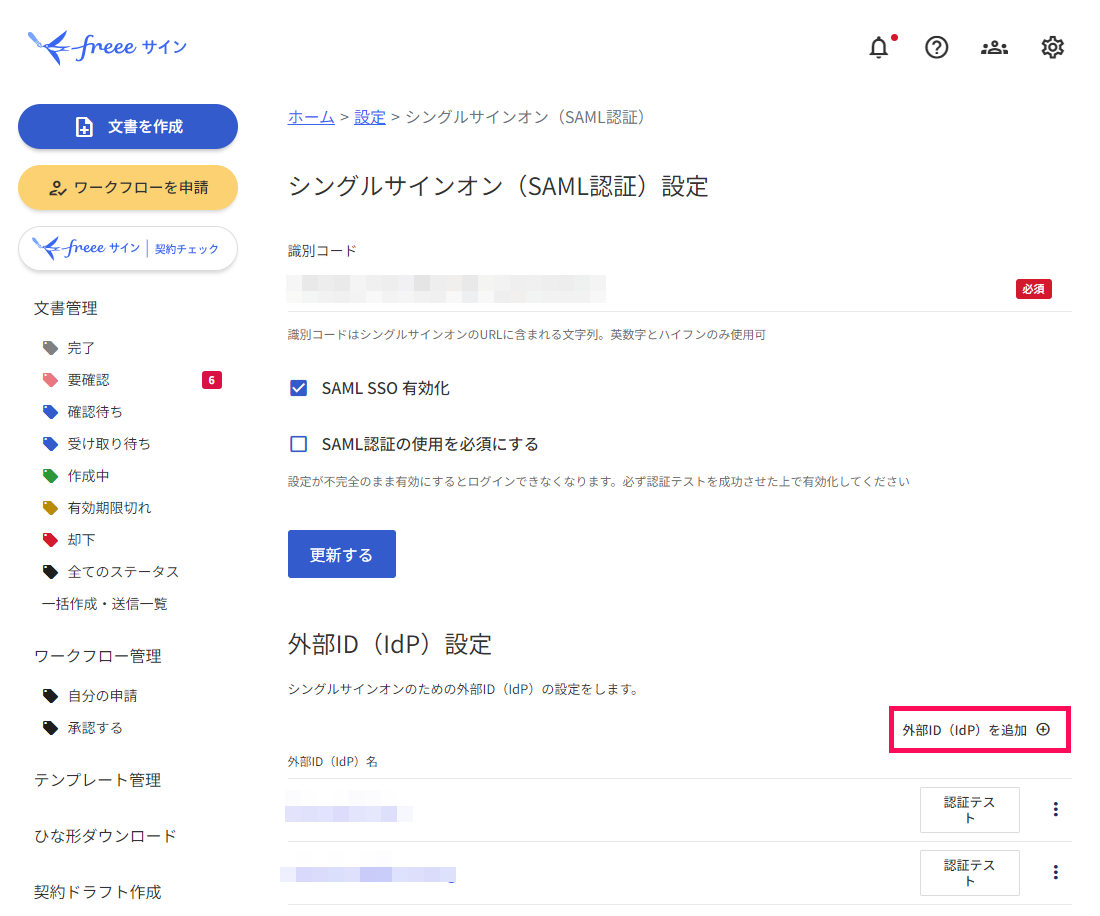The width and height of the screenshot is (1100, 916).
Task: Open the settings gear icon
Action: [1052, 48]
